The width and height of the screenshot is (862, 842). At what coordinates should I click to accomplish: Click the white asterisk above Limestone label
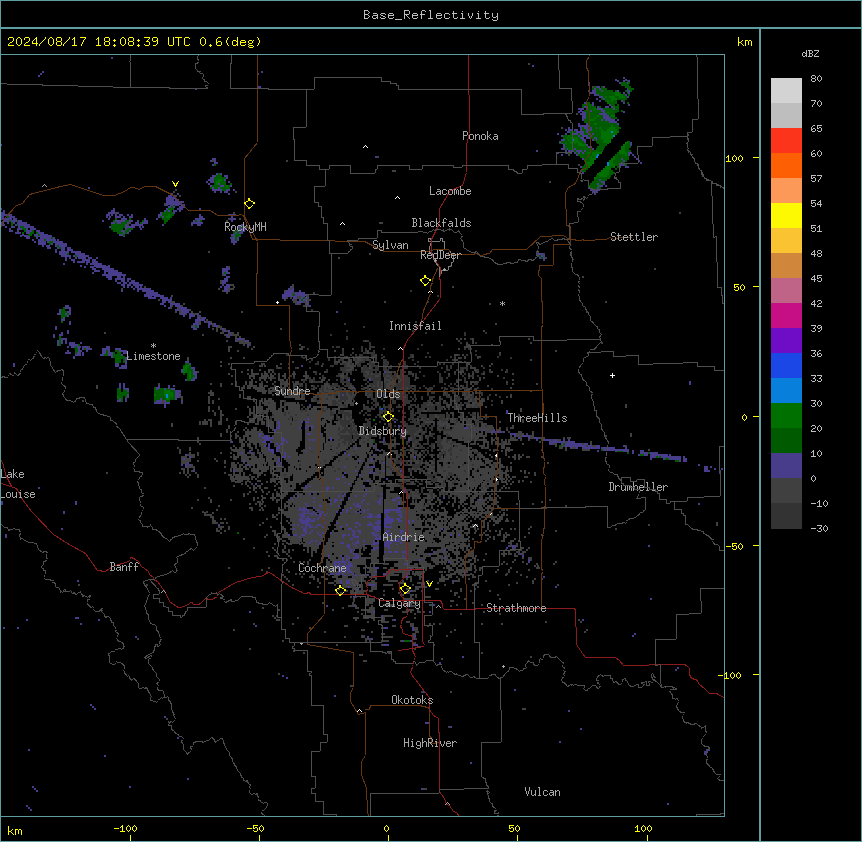153,346
